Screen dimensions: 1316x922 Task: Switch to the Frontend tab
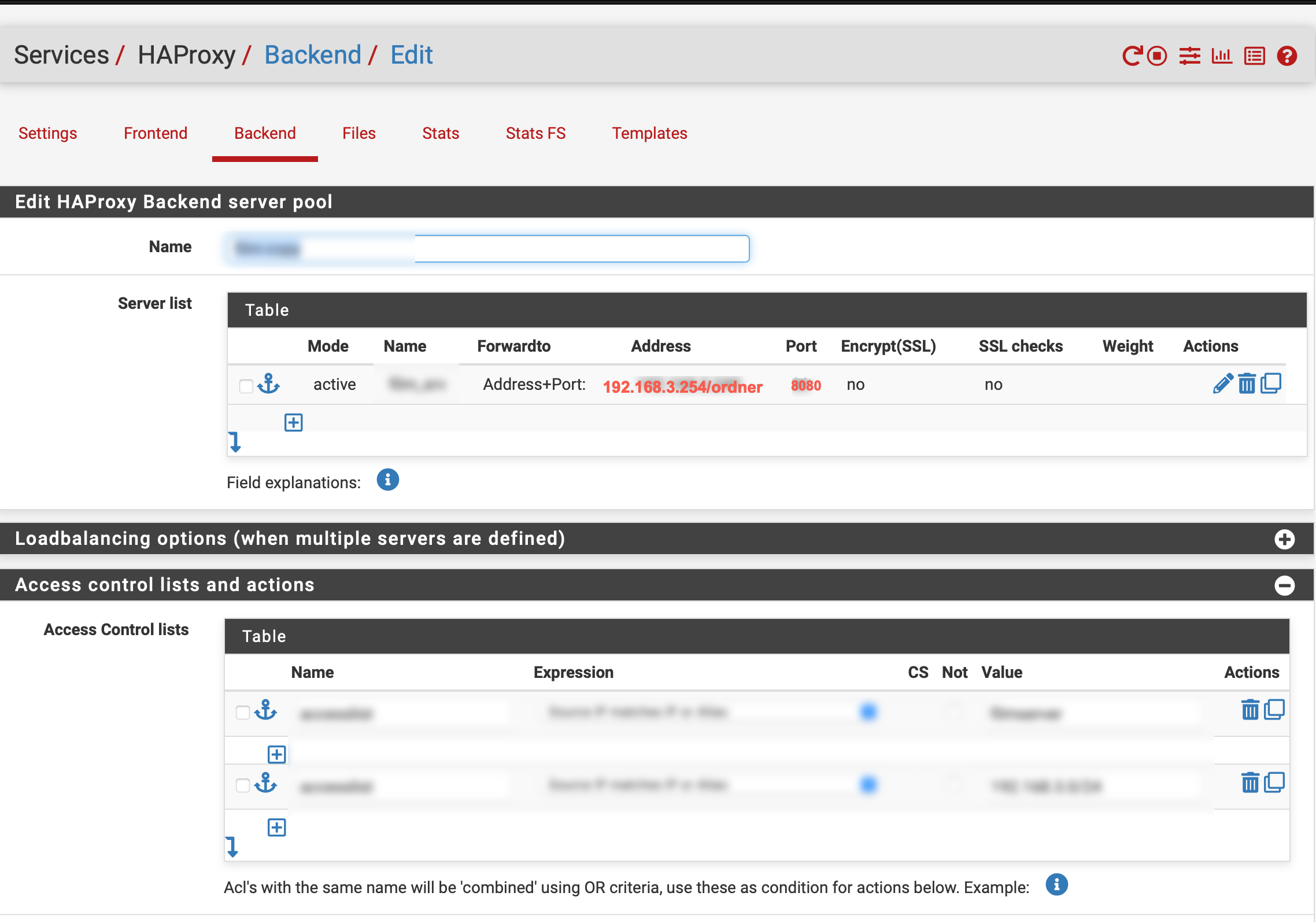pos(156,133)
